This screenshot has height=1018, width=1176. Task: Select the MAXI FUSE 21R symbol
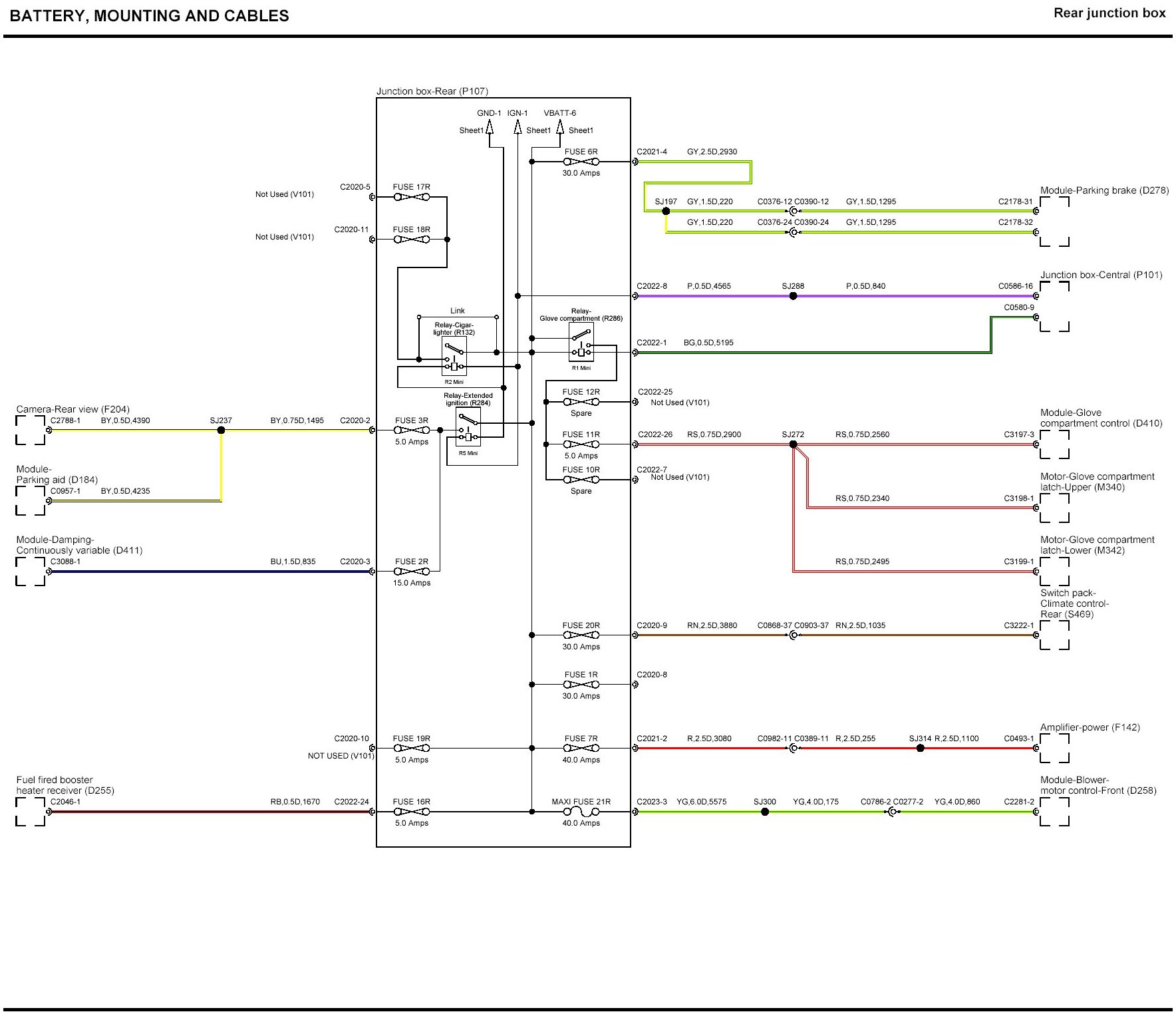(x=581, y=812)
